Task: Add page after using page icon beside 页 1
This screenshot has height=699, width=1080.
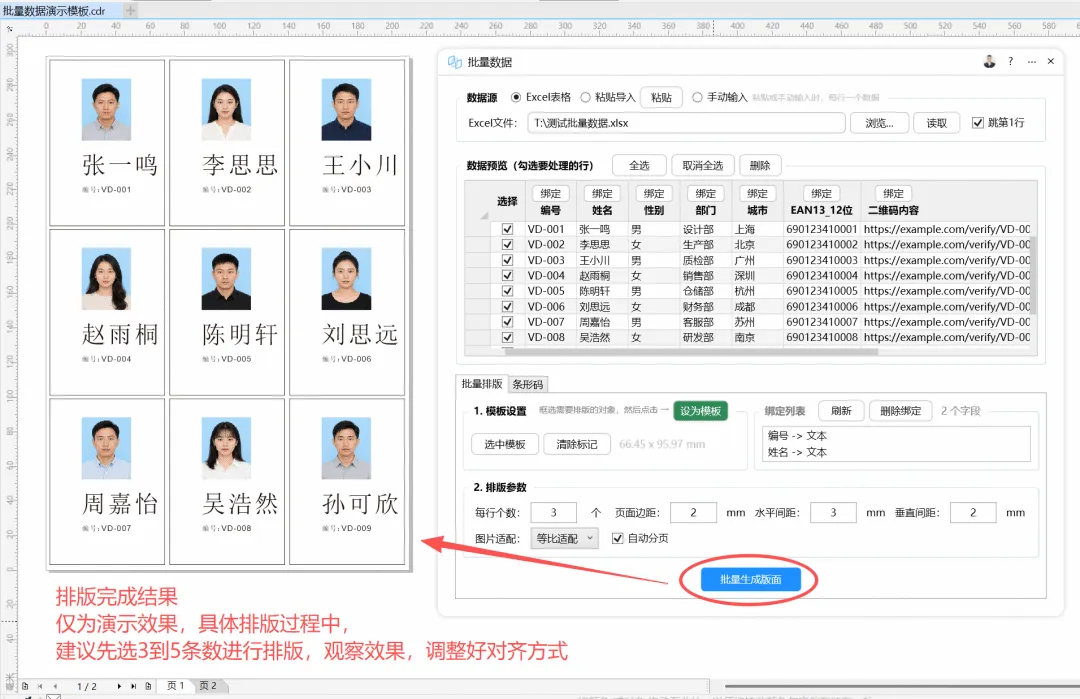Action: click(x=148, y=686)
